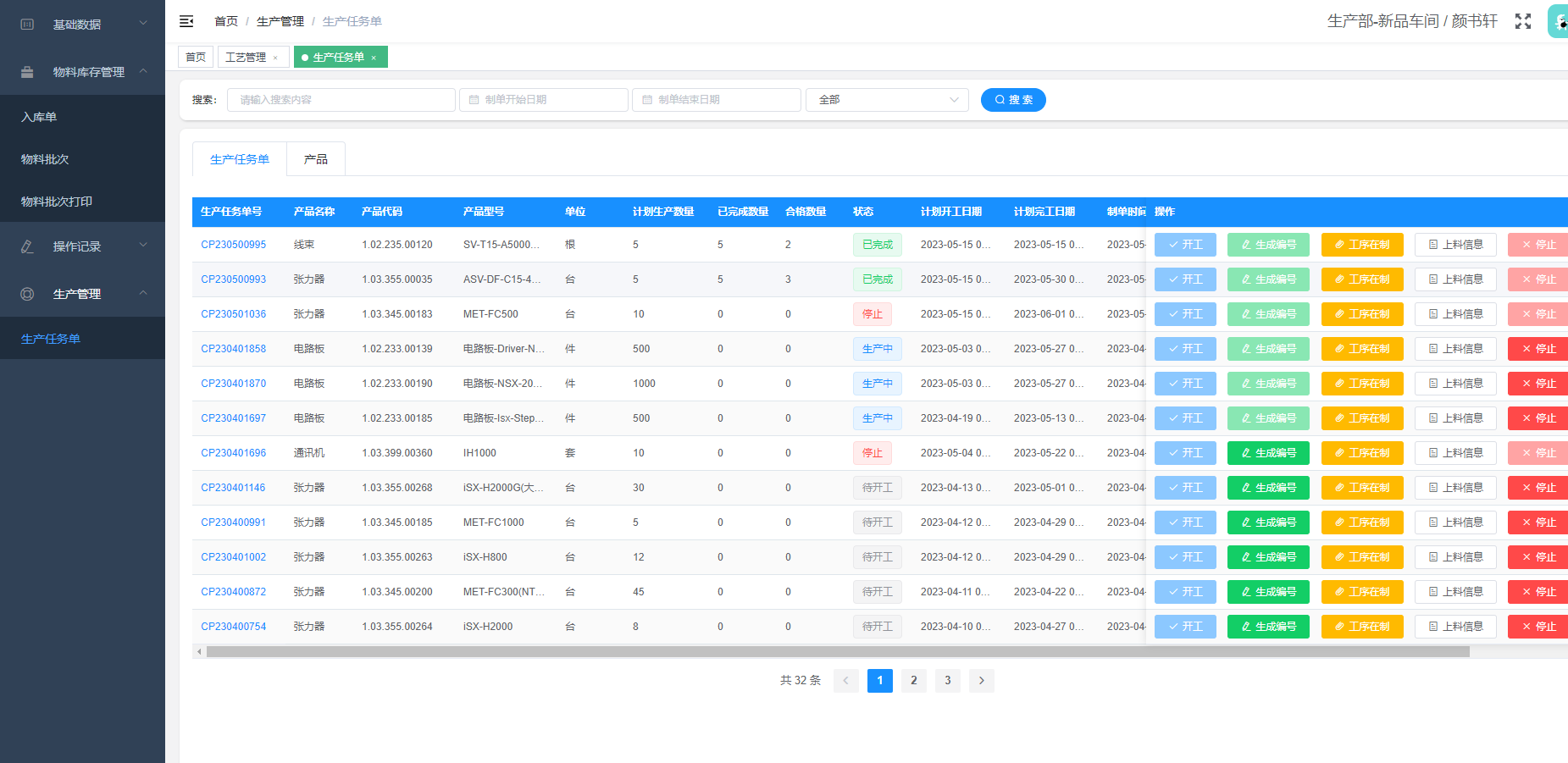The height and width of the screenshot is (763, 1568).
Task: Click the current page 1 button
Action: click(880, 681)
